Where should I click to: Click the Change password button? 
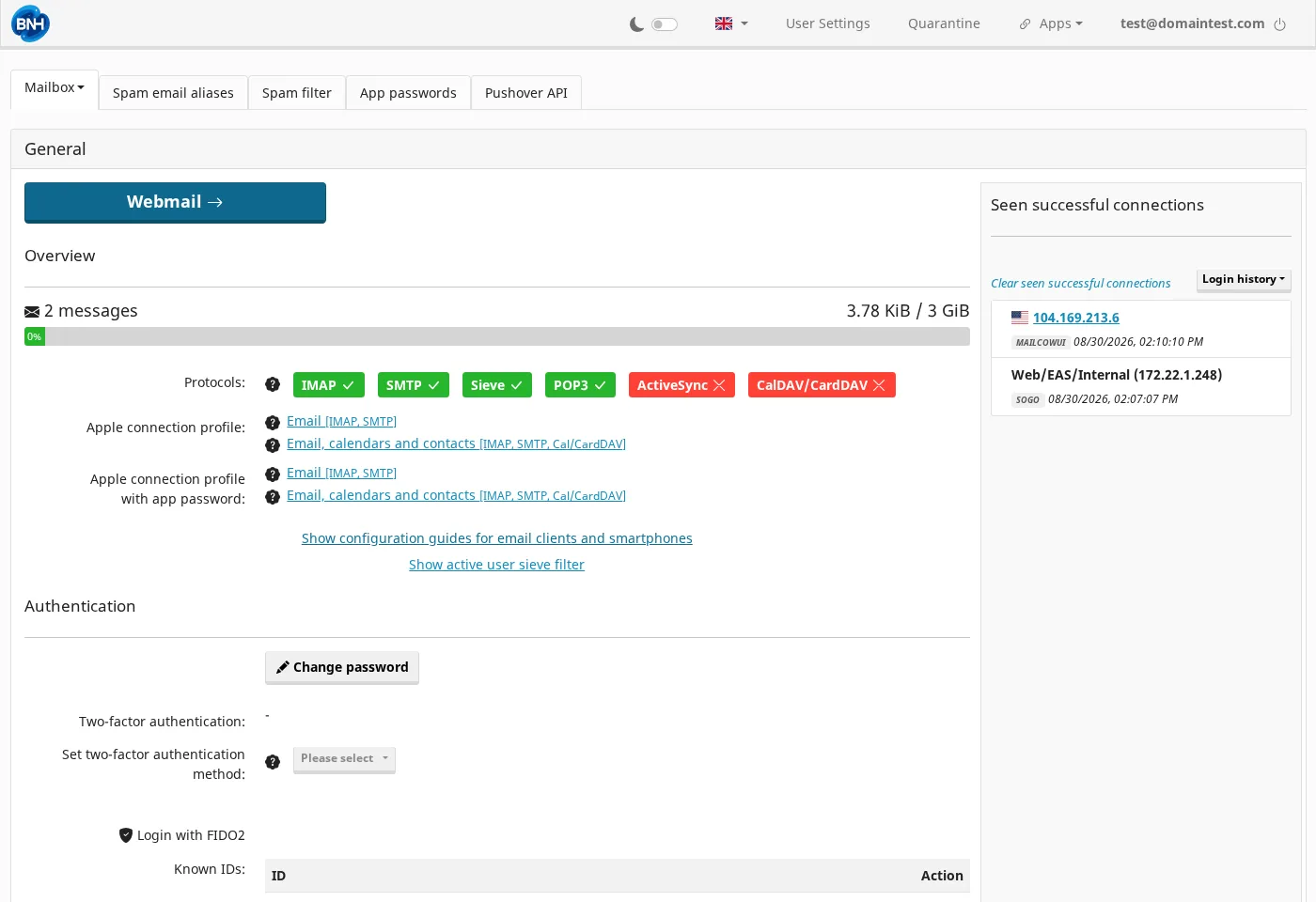[x=342, y=667]
